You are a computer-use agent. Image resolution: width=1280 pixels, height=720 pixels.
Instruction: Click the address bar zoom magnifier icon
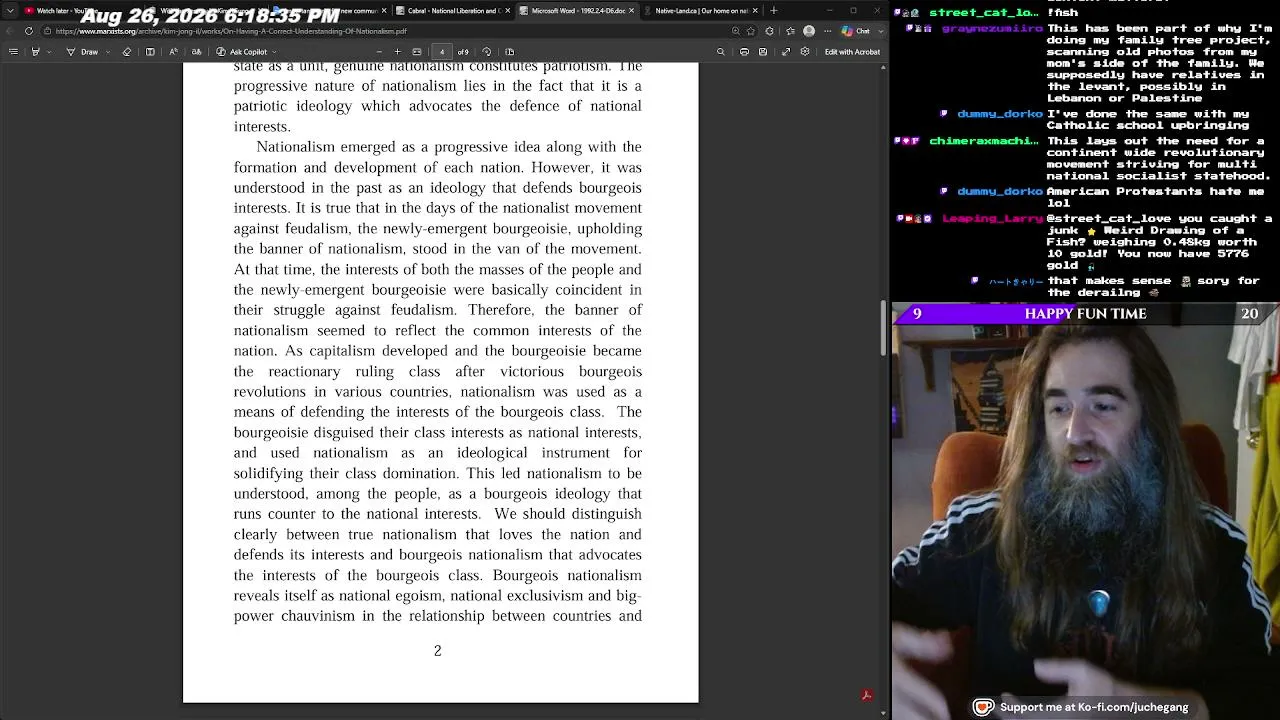click(x=735, y=31)
